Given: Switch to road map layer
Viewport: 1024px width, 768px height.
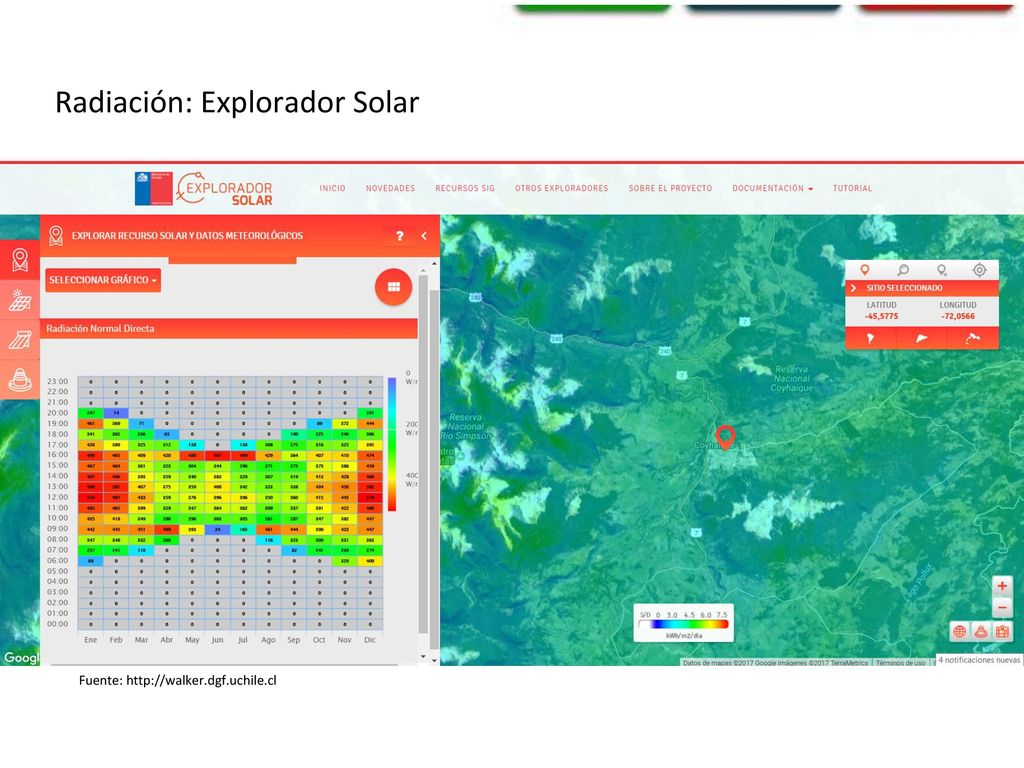Looking at the screenshot, I should click(x=1002, y=632).
